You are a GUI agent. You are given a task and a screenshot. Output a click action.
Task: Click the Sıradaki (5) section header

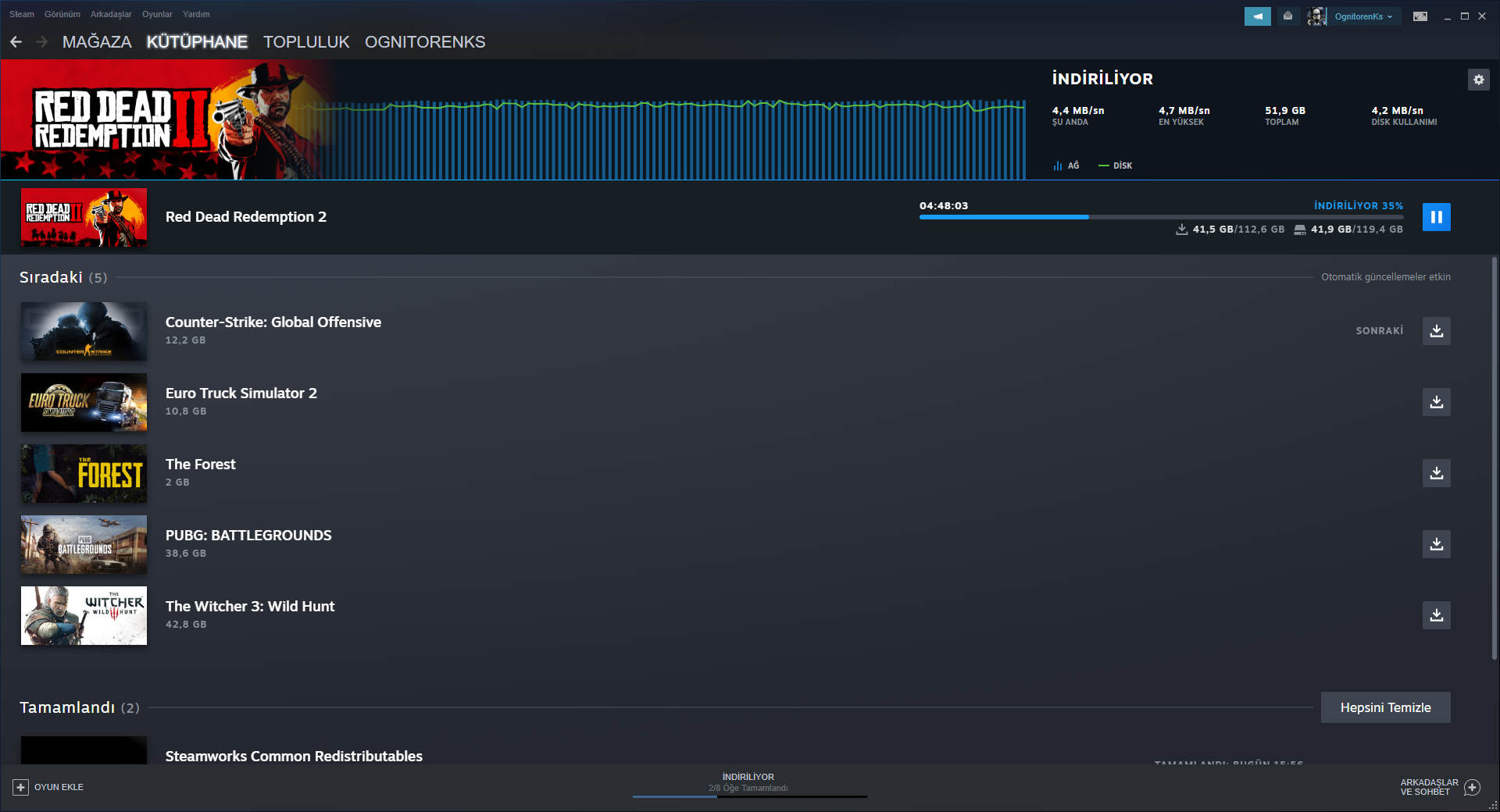coord(63,277)
